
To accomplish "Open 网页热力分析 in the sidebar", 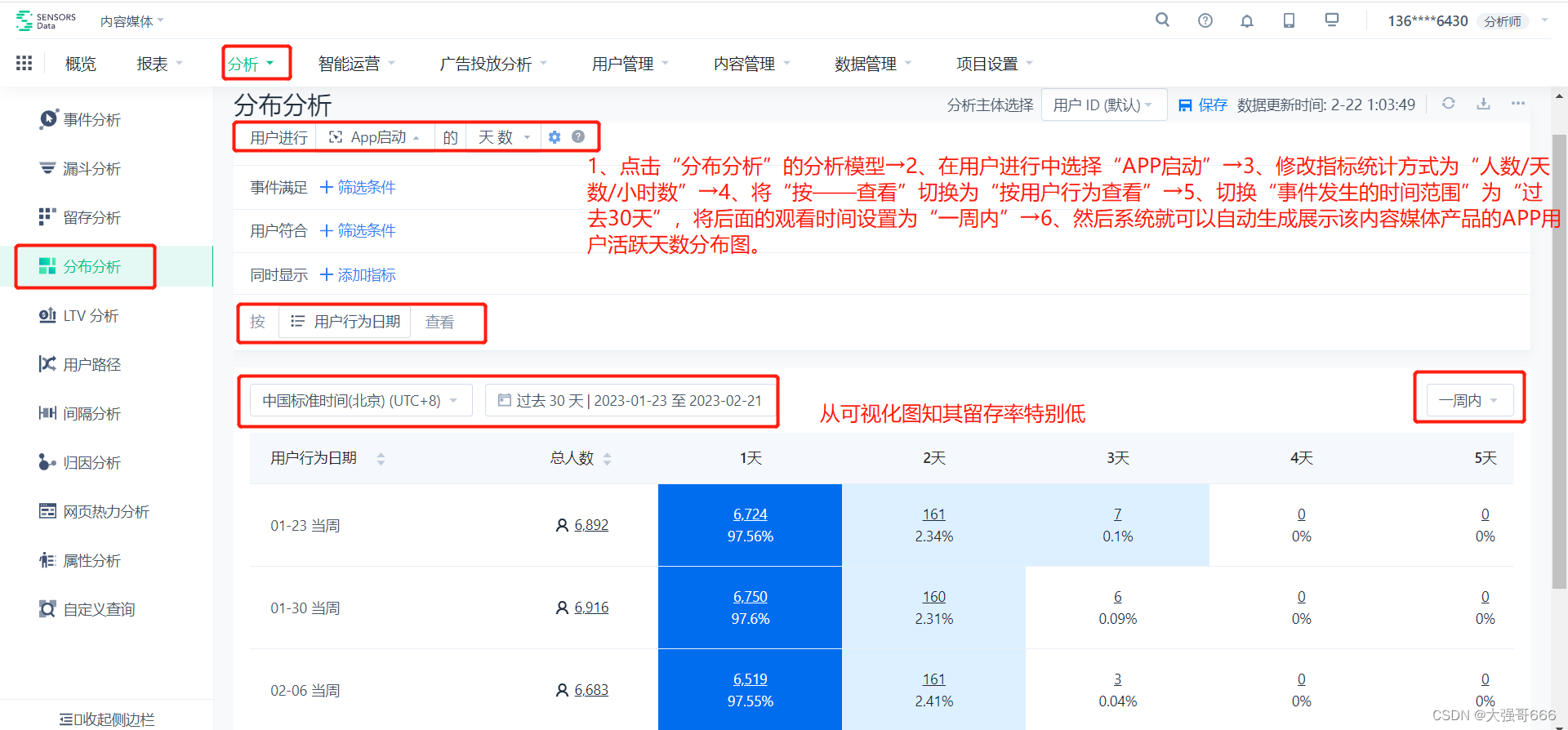I will (x=94, y=512).
